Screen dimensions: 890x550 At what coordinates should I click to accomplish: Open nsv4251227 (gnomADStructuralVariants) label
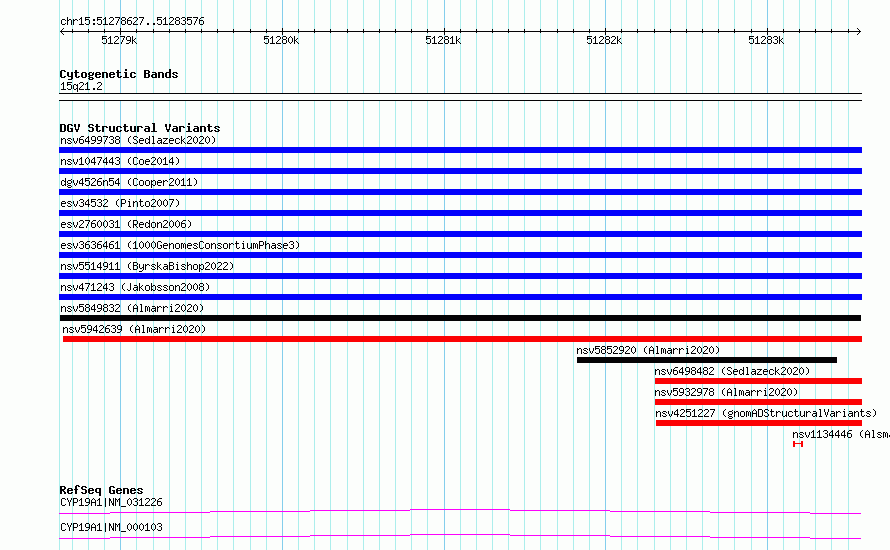pos(766,413)
